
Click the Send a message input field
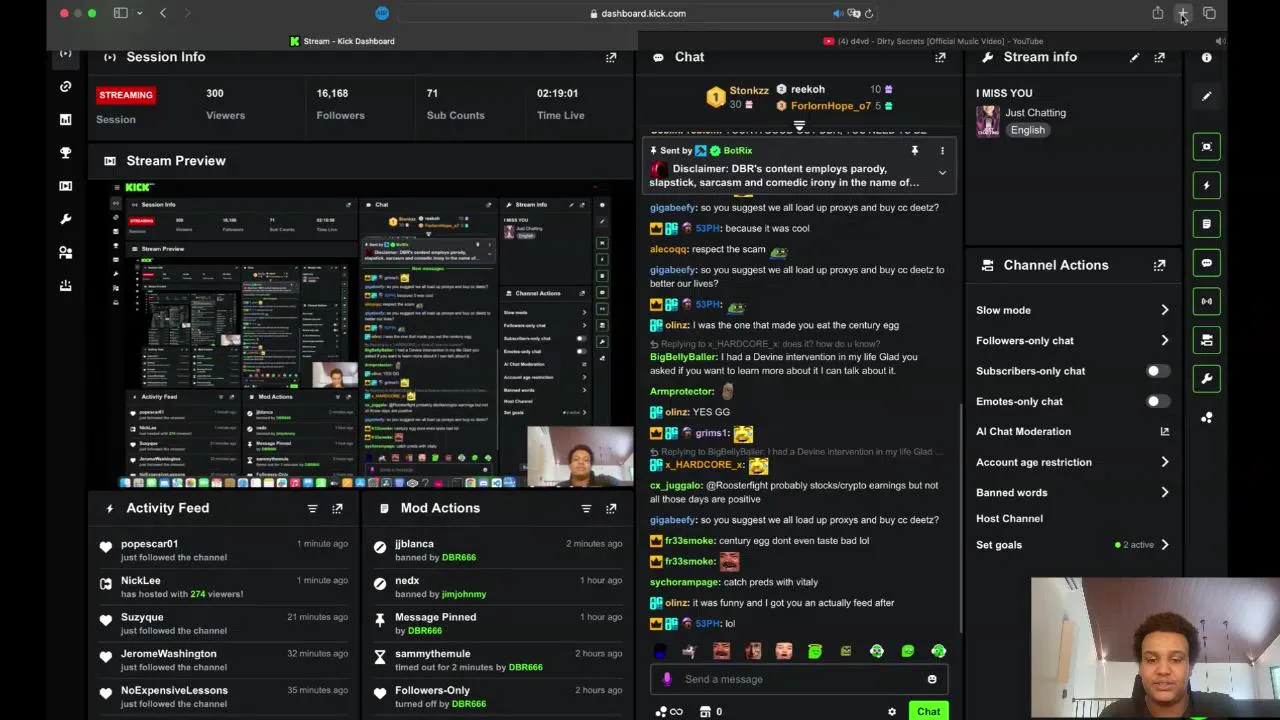tap(799, 679)
